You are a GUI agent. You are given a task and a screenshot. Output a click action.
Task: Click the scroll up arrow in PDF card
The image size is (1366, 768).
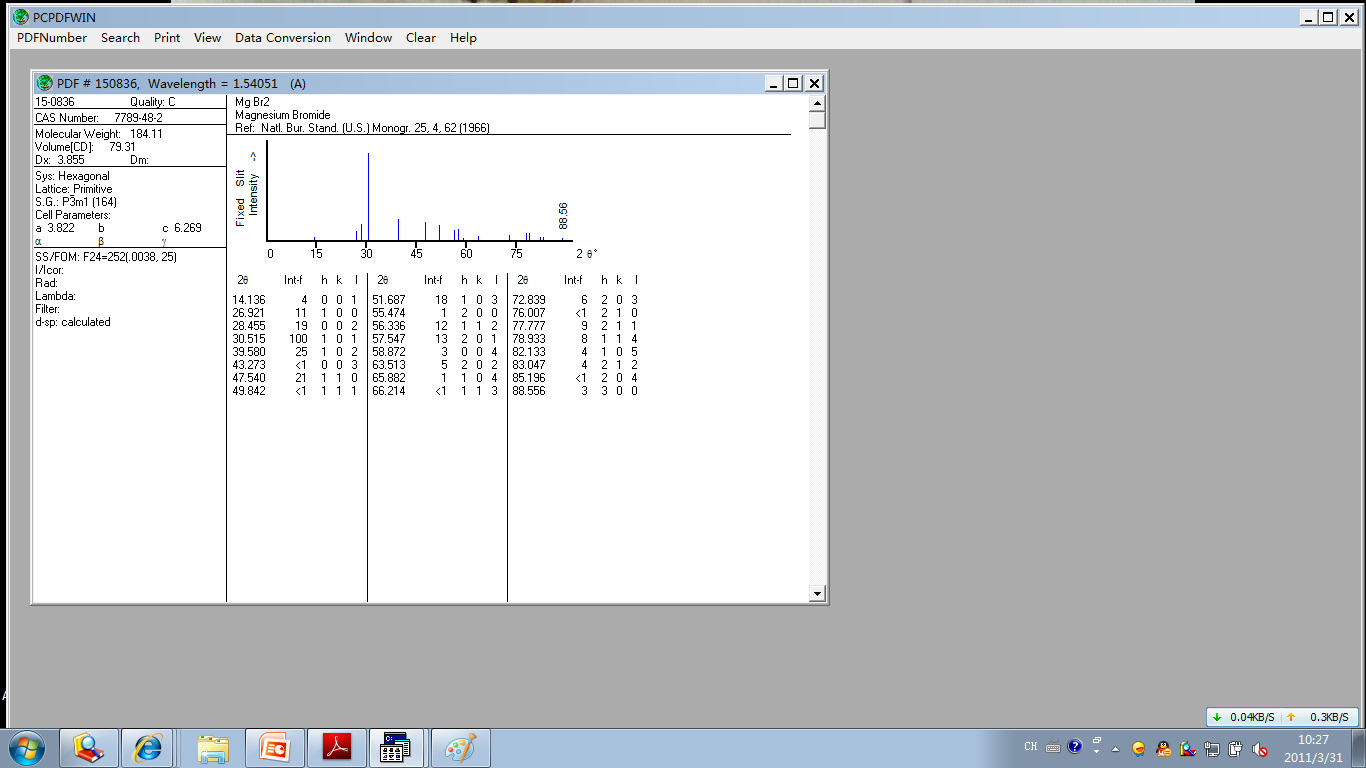point(817,103)
